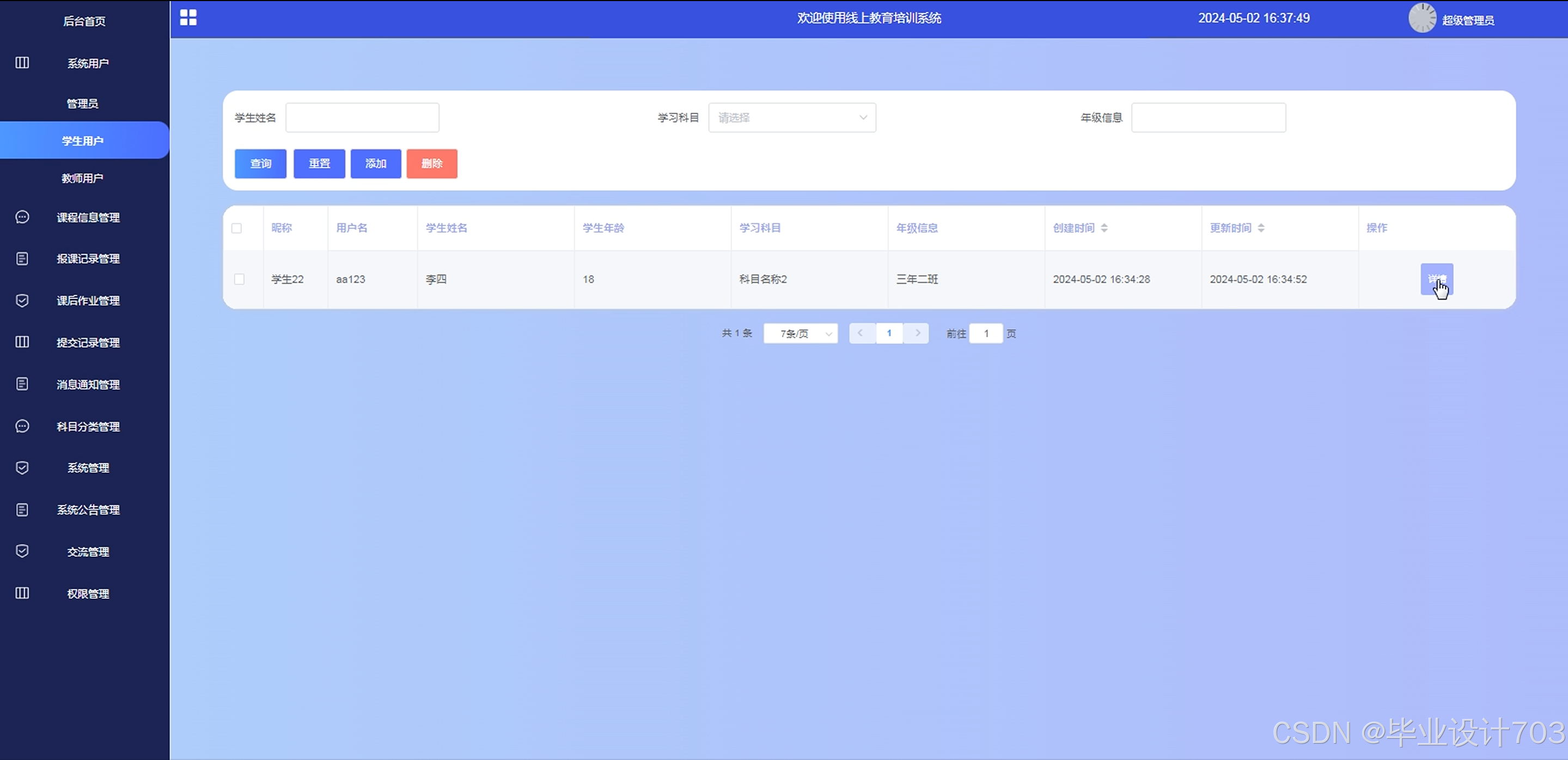Image resolution: width=1568 pixels, height=760 pixels.
Task: Open 管理员 submenu item
Action: pyautogui.click(x=82, y=104)
